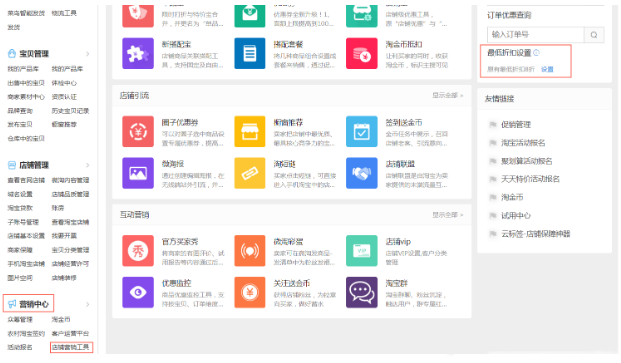621x363 pixels.
Task: Click the green envelope icon in top row
Action: click(x=250, y=16)
